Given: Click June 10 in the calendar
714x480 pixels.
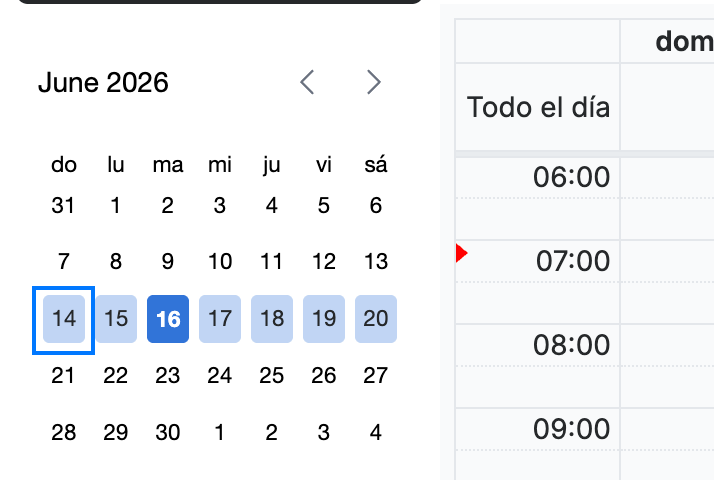Looking at the screenshot, I should pos(220,262).
